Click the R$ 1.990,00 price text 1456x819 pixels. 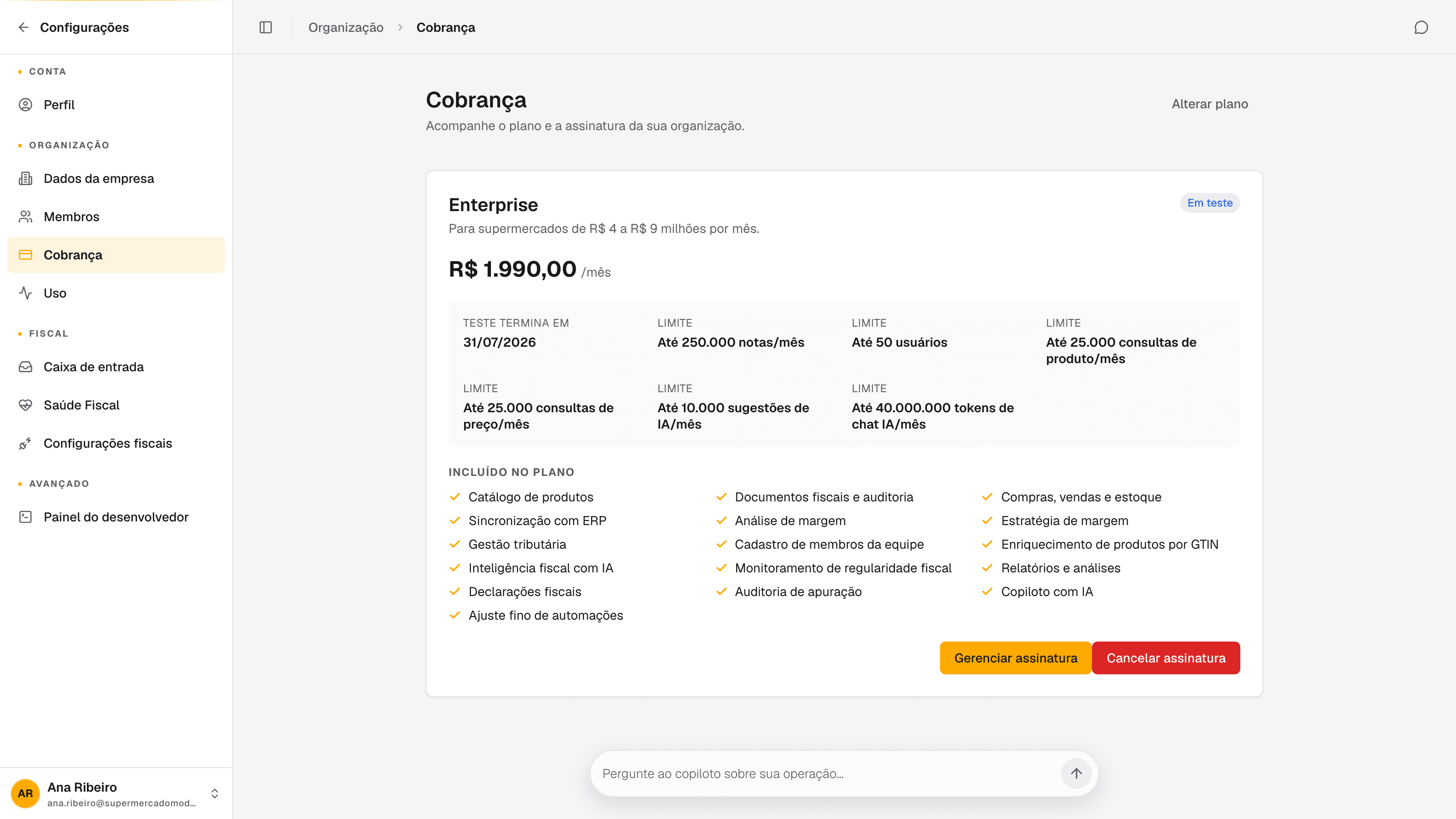click(x=512, y=269)
